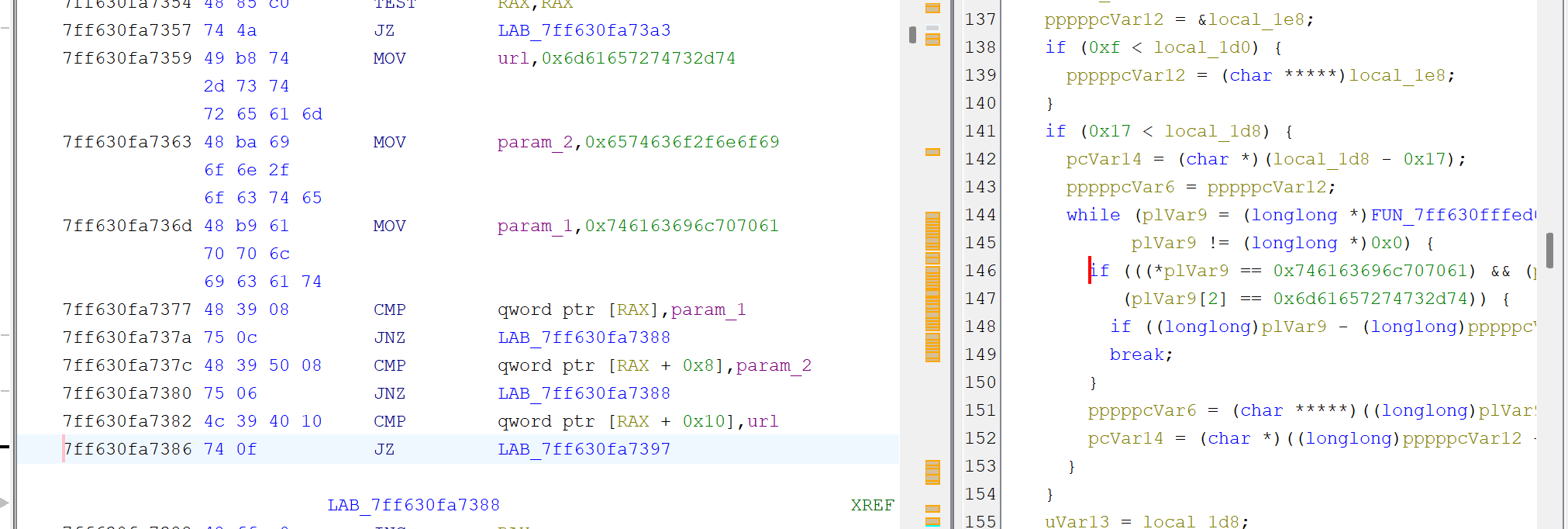
Task: Select address 7ff630fa7359 in the listing
Action: point(127,58)
